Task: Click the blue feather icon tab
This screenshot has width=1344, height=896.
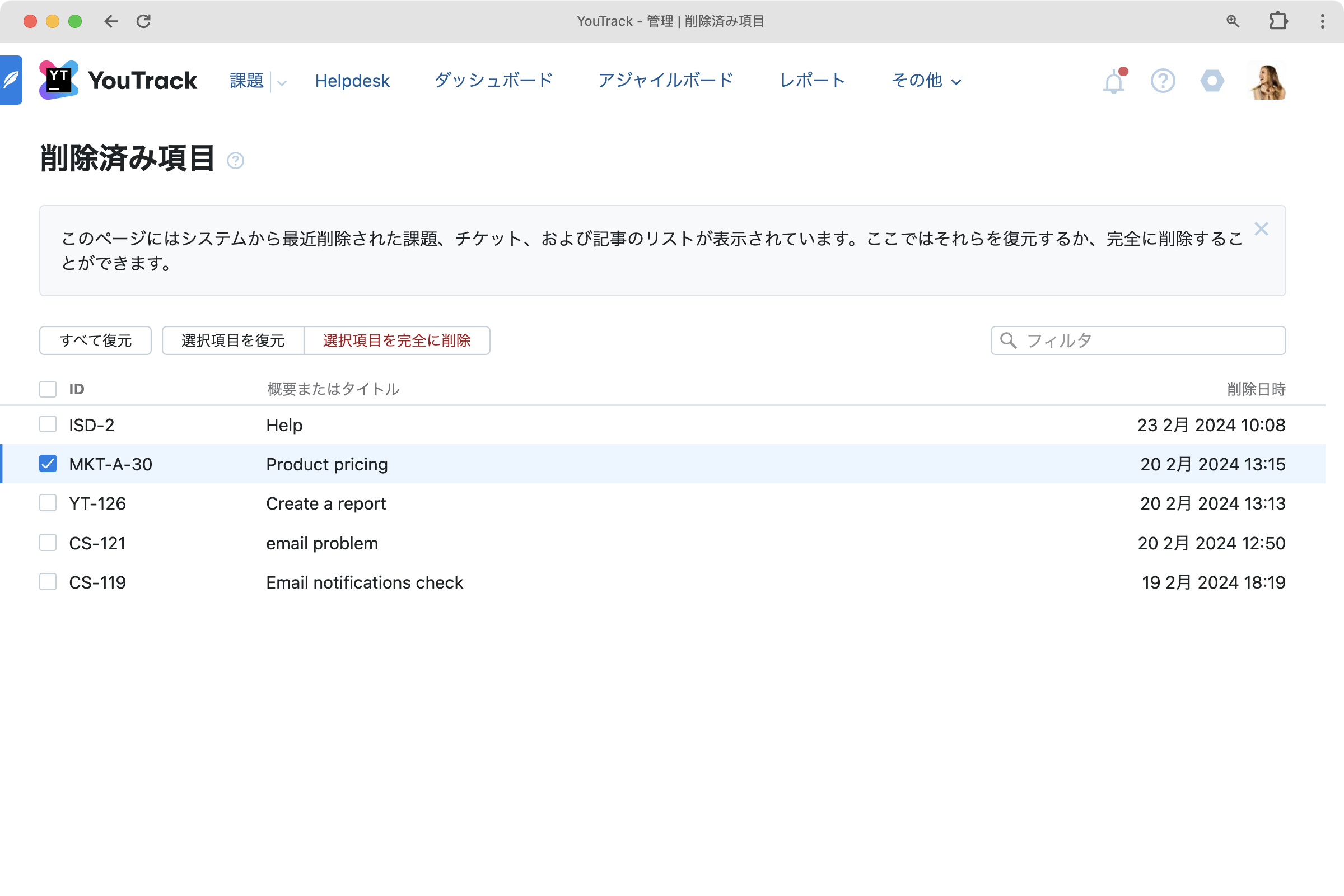Action: (x=11, y=80)
